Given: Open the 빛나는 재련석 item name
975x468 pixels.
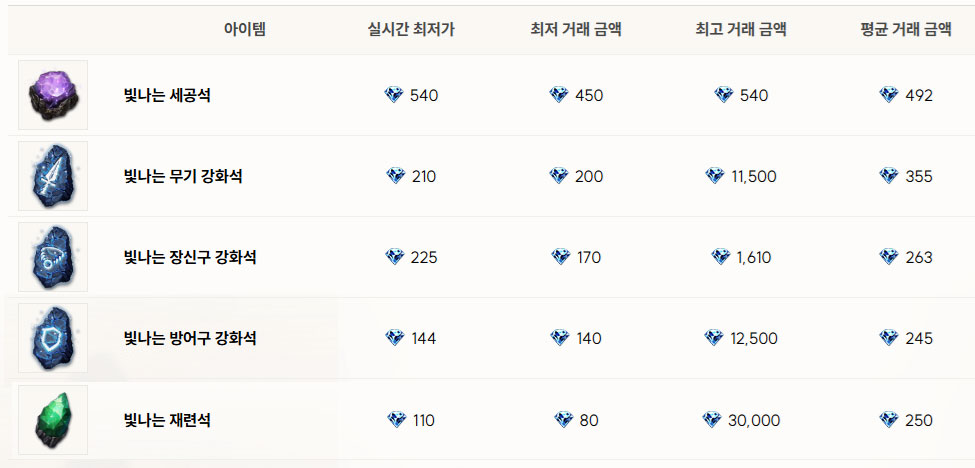Looking at the screenshot, I should tap(167, 420).
